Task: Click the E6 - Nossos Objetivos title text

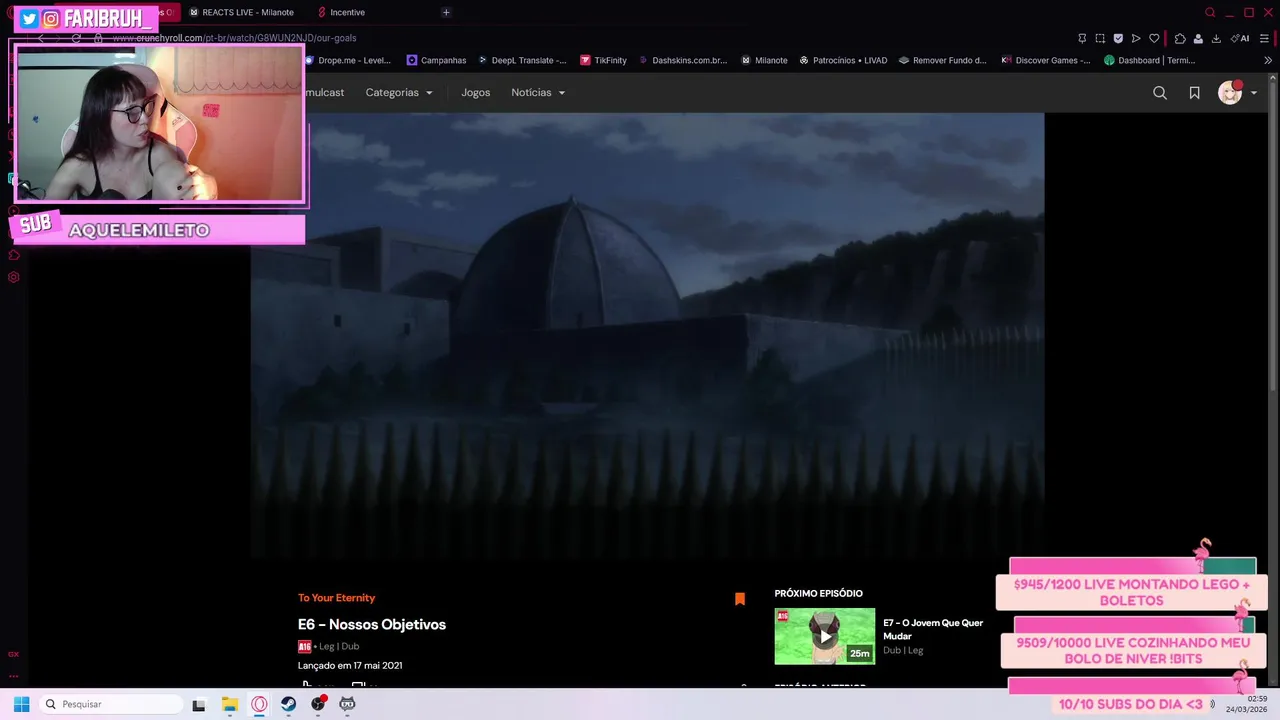Action: tap(372, 624)
